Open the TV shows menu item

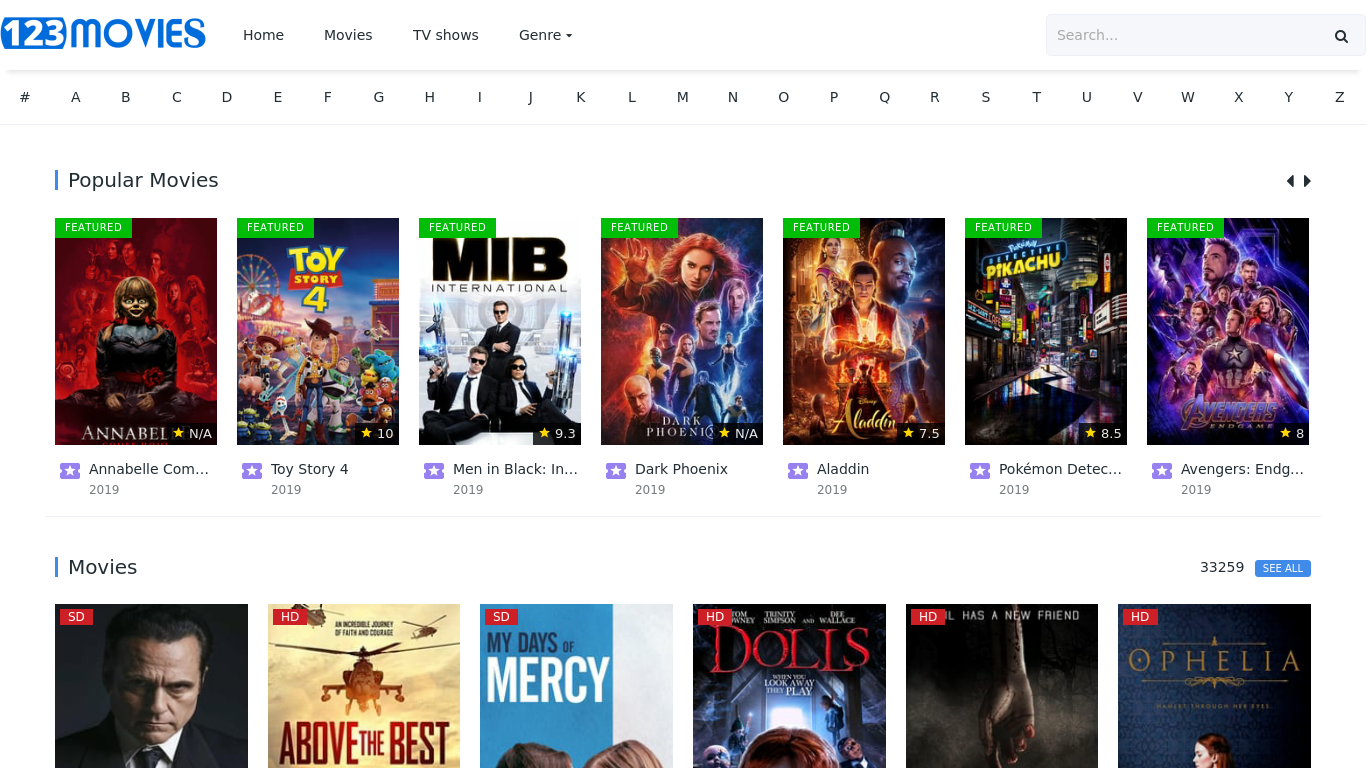point(446,35)
